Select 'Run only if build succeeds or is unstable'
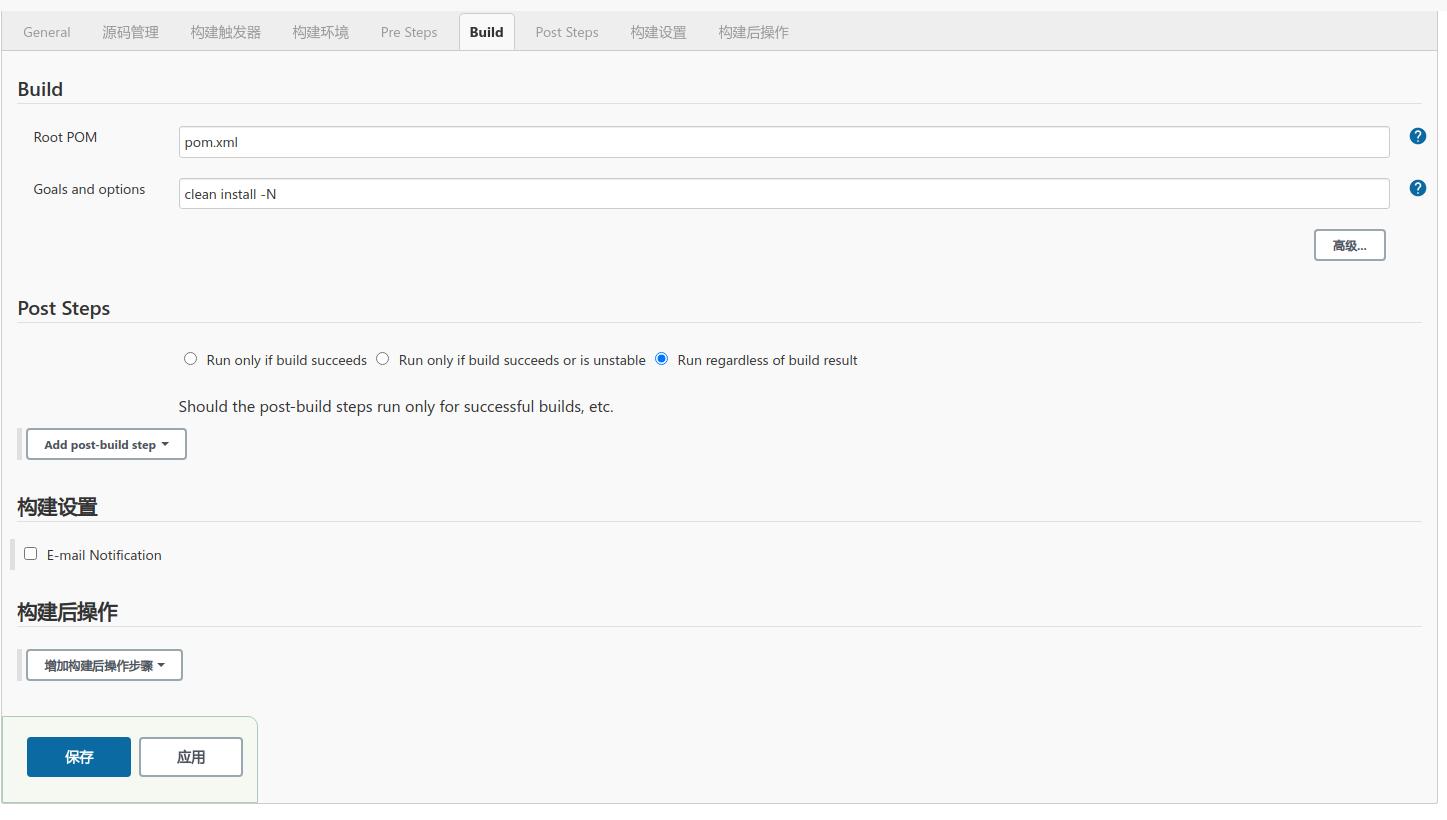 [x=383, y=359]
